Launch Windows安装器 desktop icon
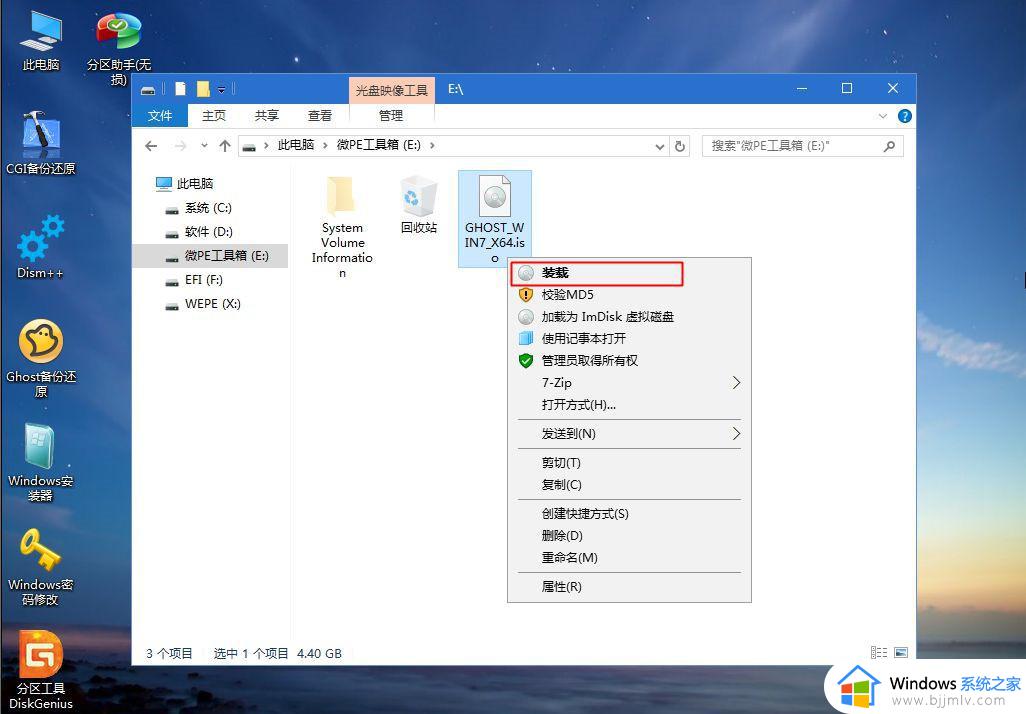Screen dimensions: 1026x714 click(x=41, y=462)
